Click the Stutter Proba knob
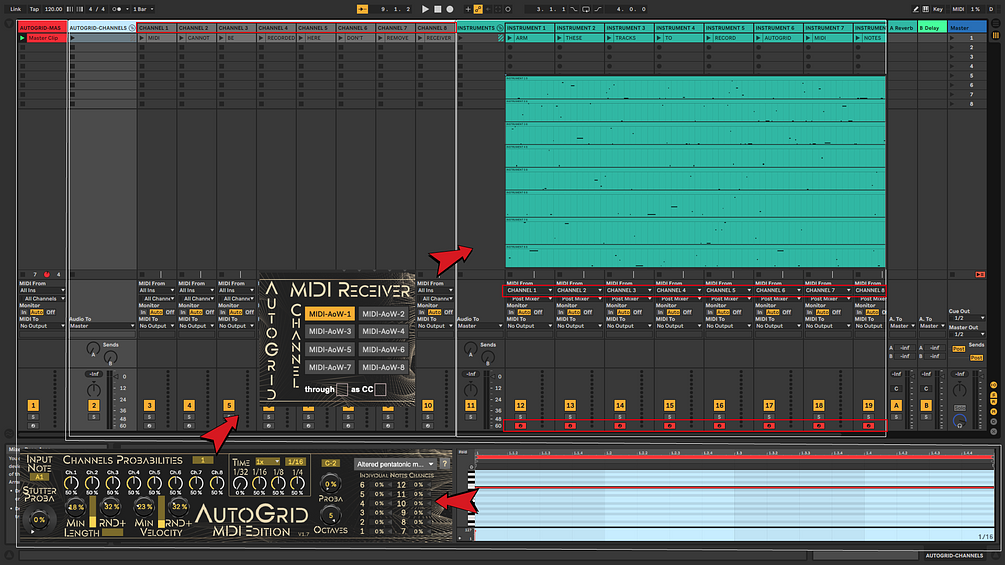This screenshot has width=1005, height=565. 39,520
